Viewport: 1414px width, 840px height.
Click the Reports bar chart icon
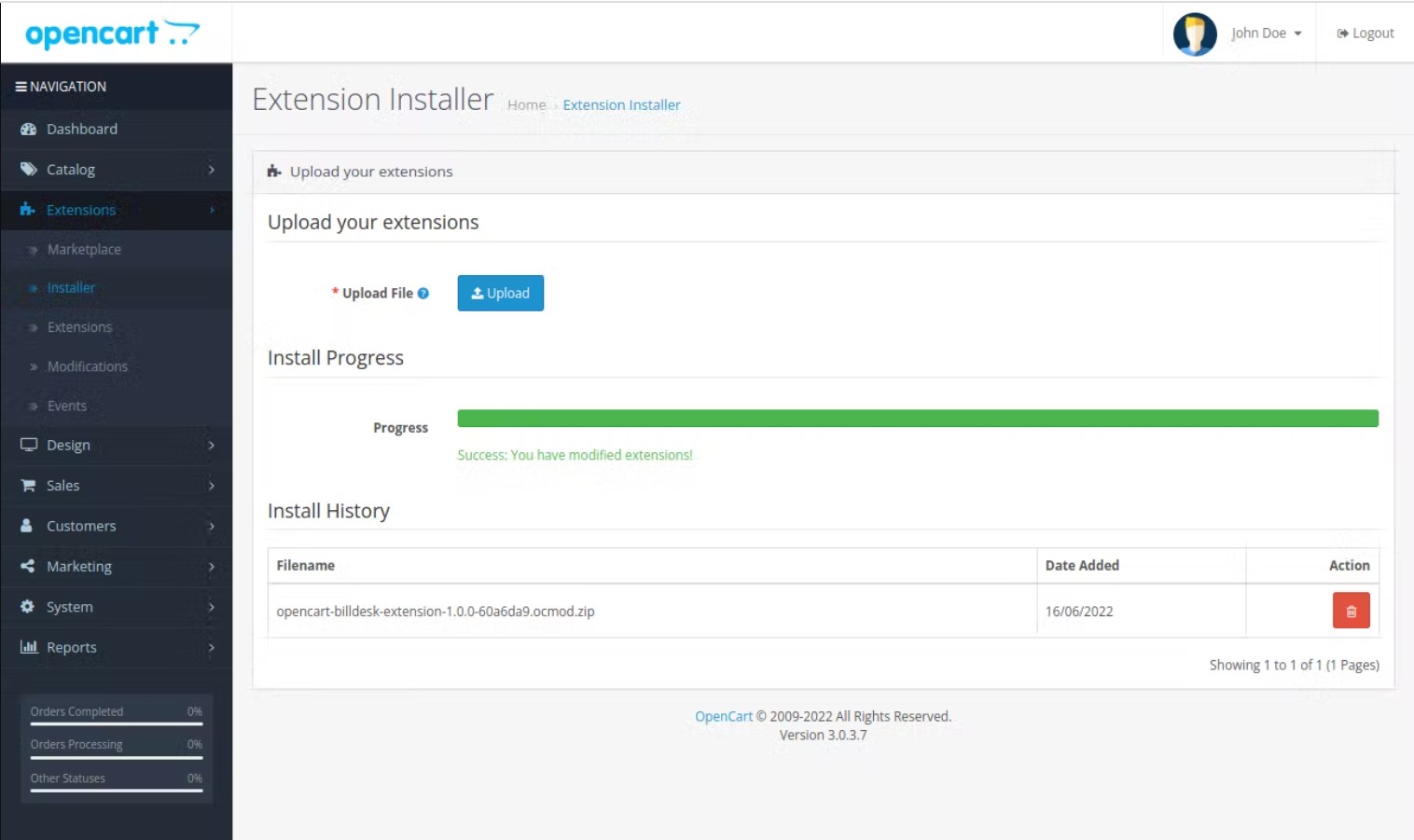point(29,647)
